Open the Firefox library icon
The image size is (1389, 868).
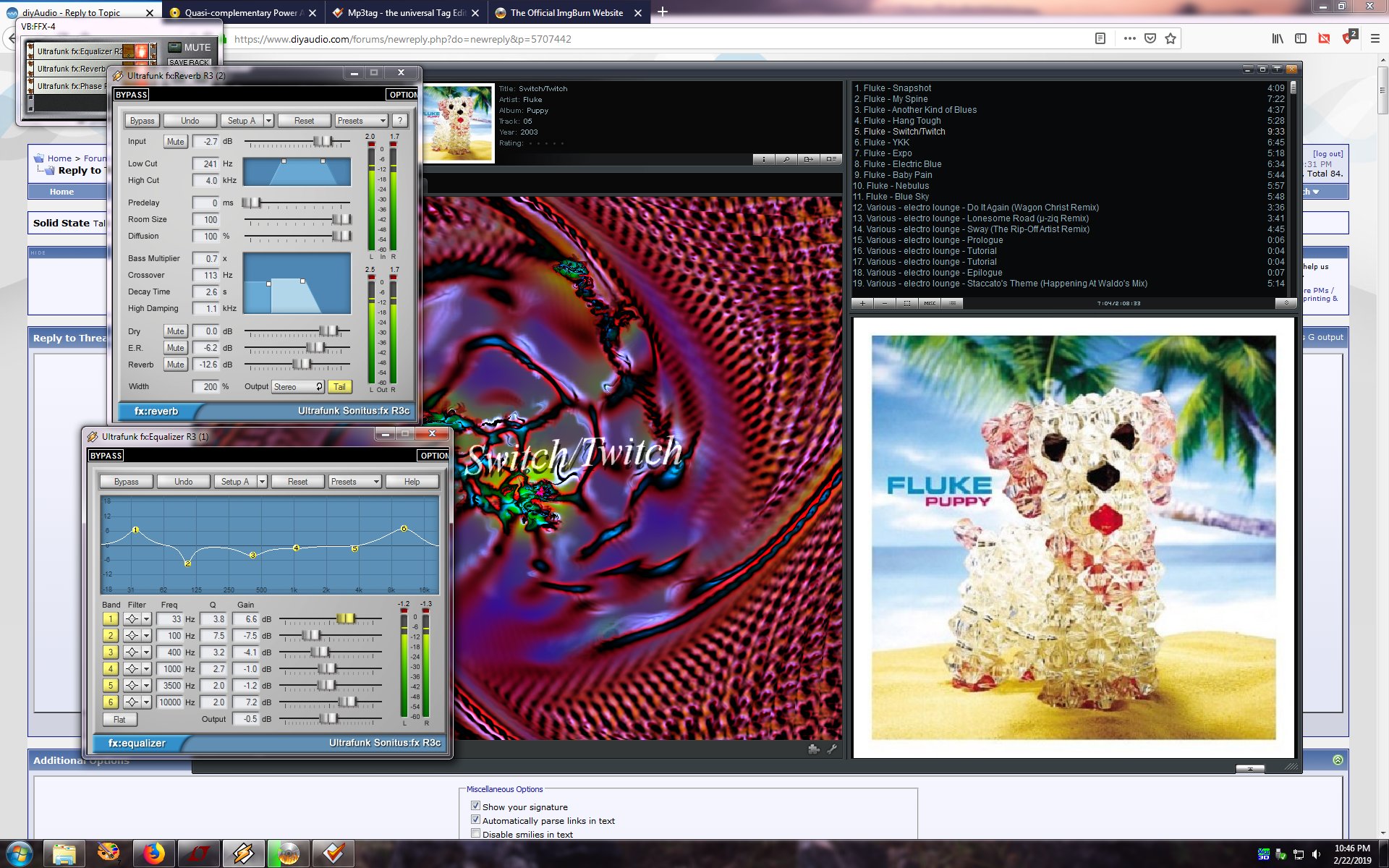pos(1278,38)
